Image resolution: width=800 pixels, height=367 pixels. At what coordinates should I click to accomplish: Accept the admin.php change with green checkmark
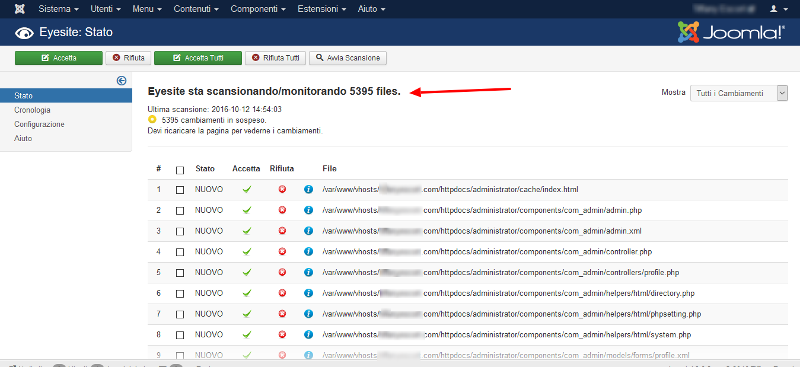tap(247, 210)
